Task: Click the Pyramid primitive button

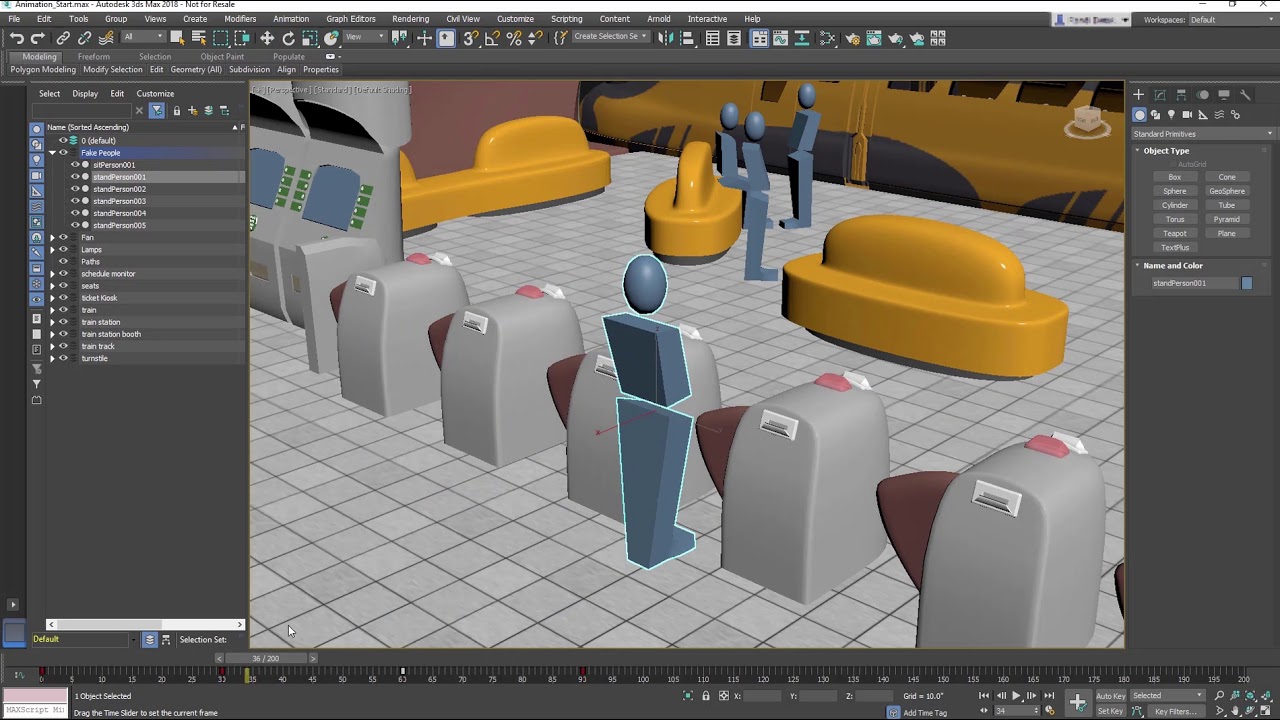Action: click(1227, 220)
